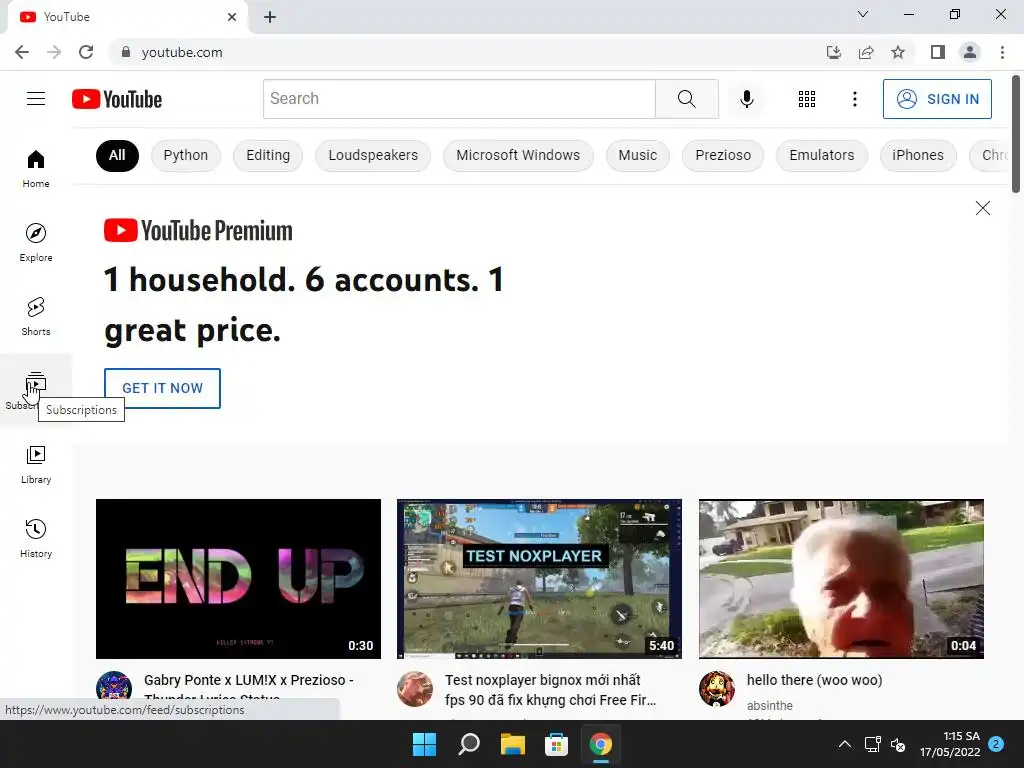The height and width of the screenshot is (768, 1024).
Task: Open YouTube settings three-dot menu
Action: point(854,99)
